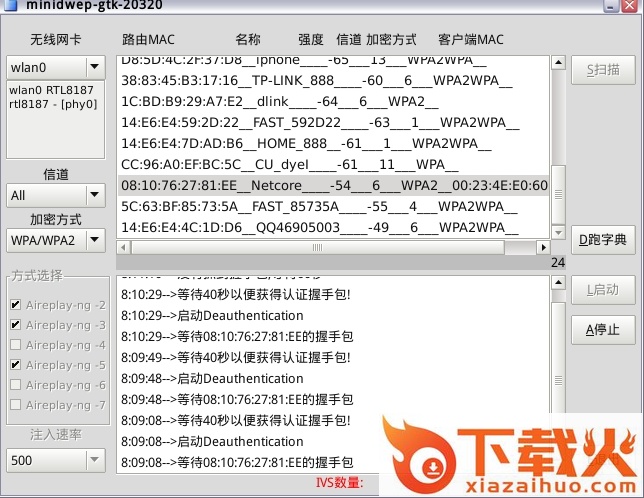Viewport: 644px width, 498px height.
Task: Select the TP-LINK_888 network row
Action: (333, 80)
